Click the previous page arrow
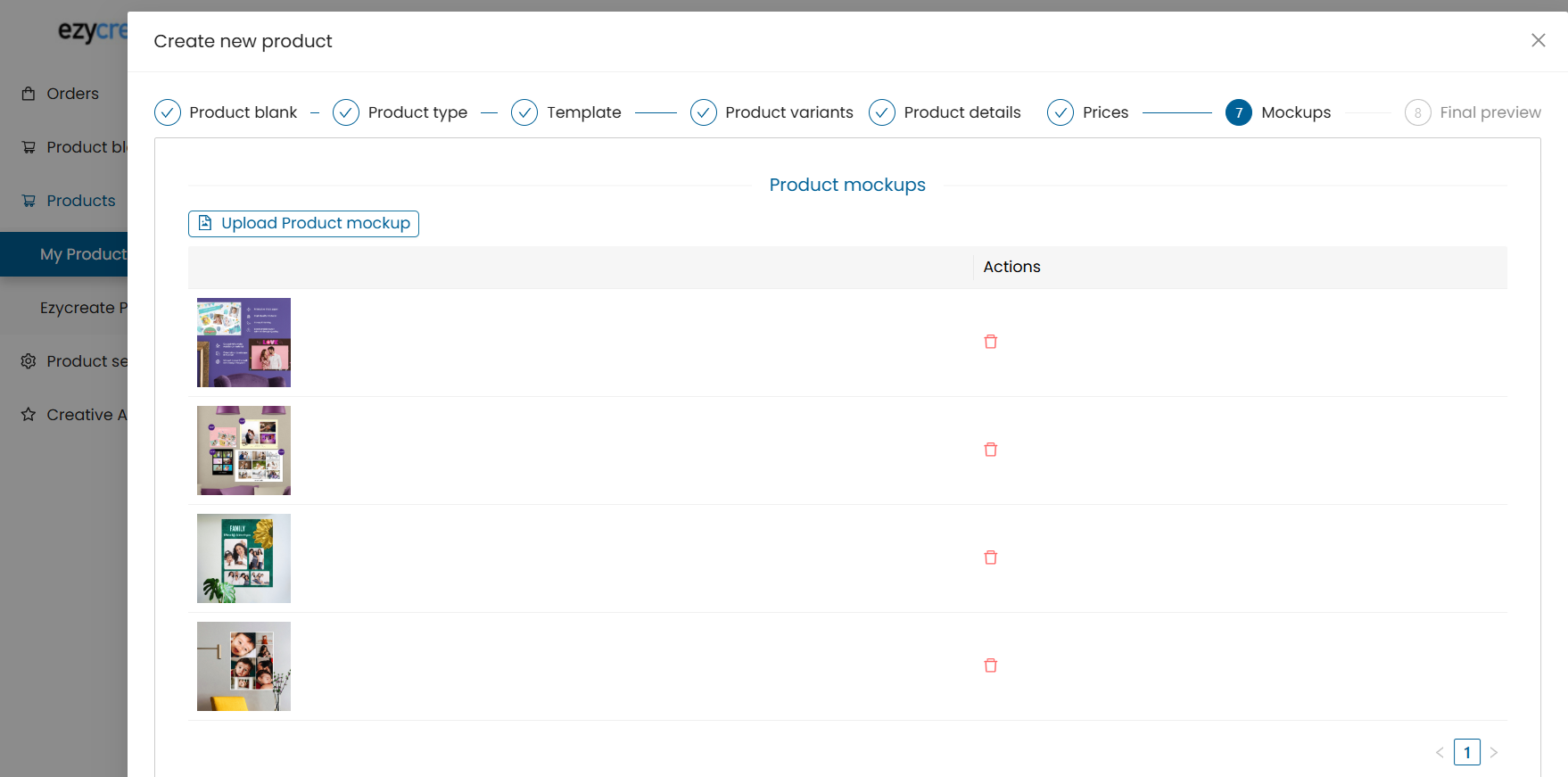The height and width of the screenshot is (777, 1568). tap(1439, 752)
